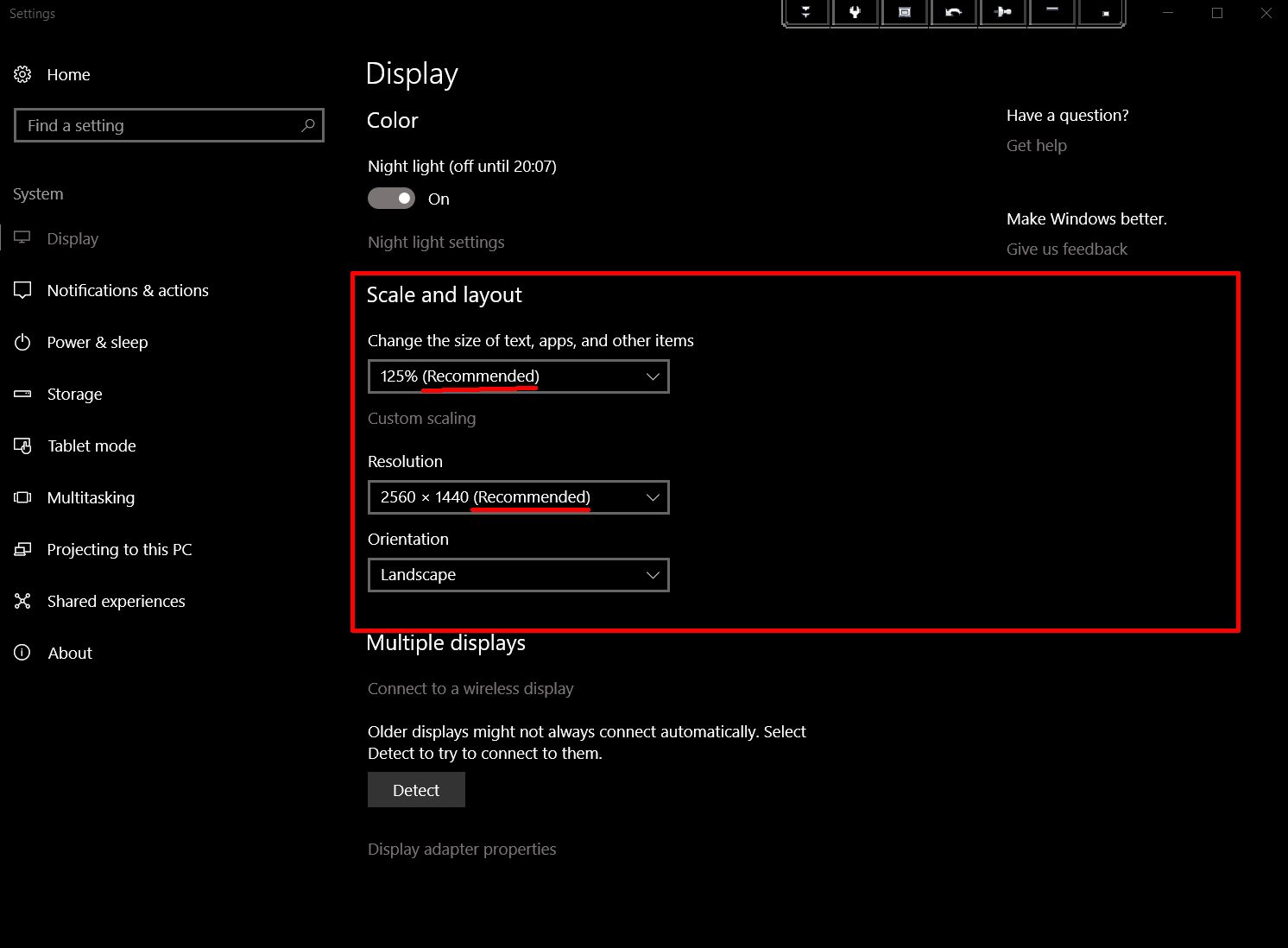Click the Home gear icon
This screenshot has height=948, width=1288.
pos(22,74)
